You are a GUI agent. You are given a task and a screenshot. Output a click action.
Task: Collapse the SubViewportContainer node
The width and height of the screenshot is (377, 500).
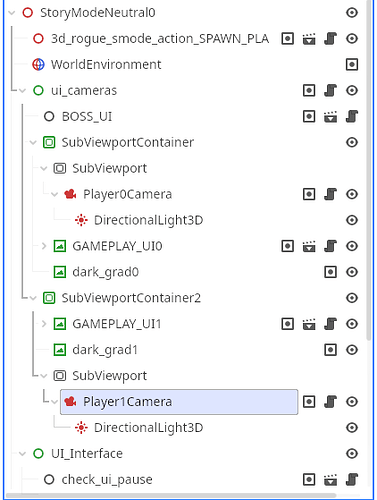[33, 143]
